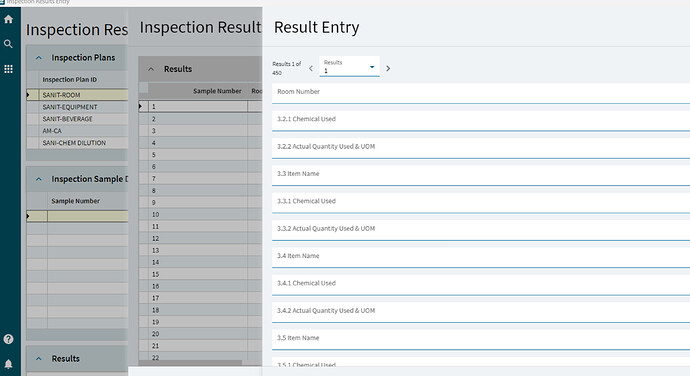690x376 pixels.
Task: Open the notifications bell icon
Action: 8,364
